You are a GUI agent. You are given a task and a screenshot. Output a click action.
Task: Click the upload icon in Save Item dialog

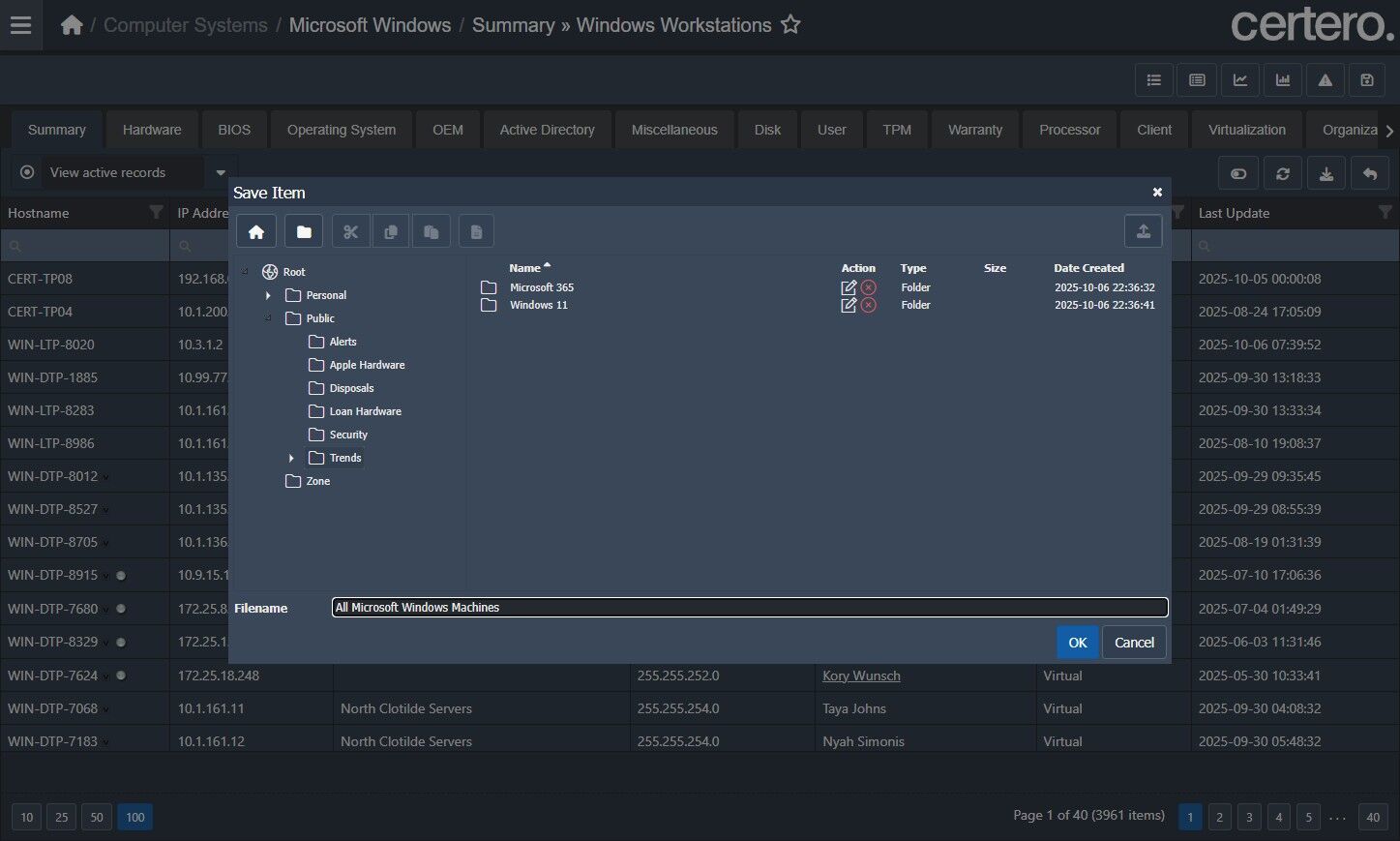point(1143,231)
